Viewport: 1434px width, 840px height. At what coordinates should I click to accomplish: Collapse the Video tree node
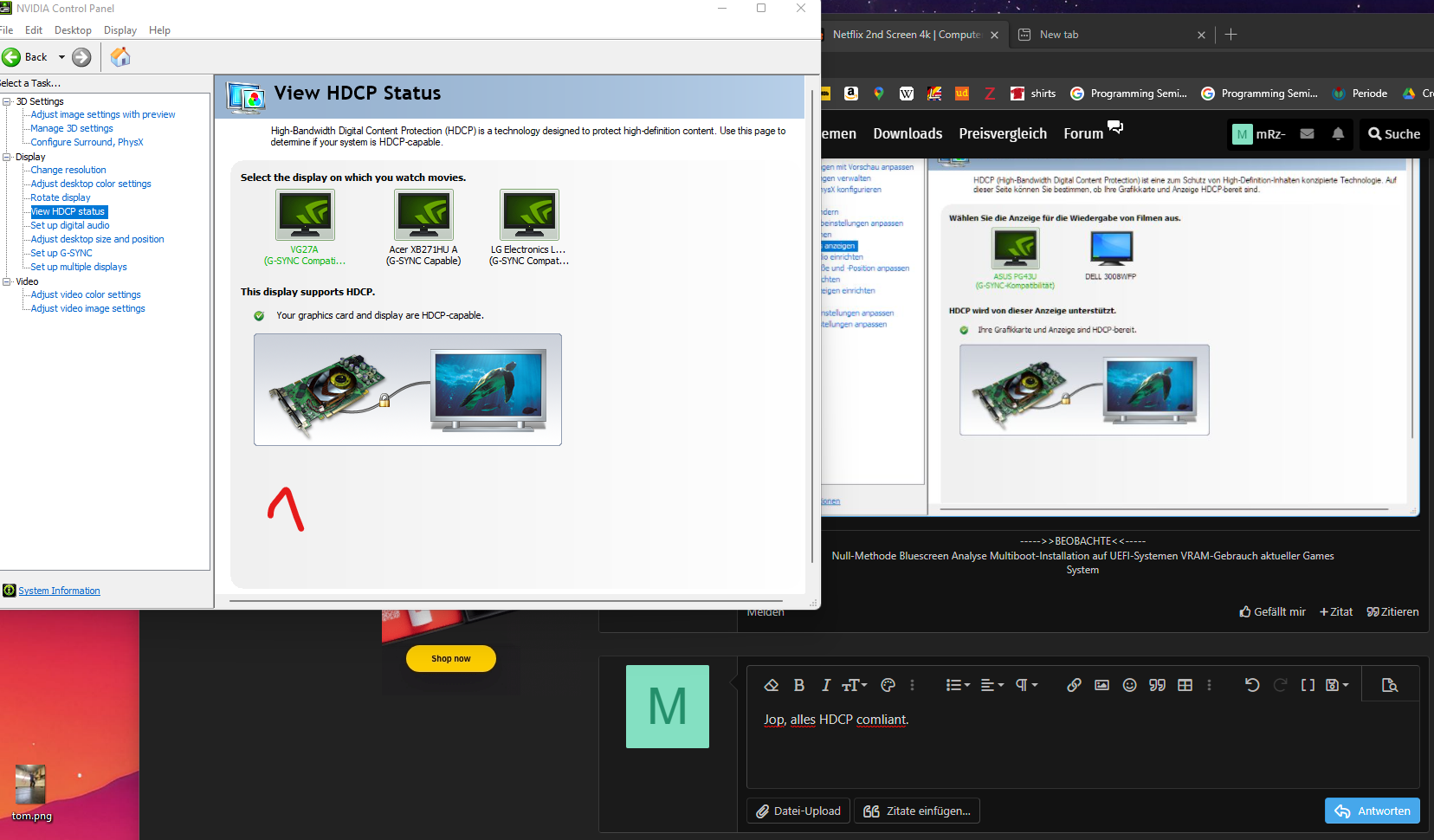(7, 281)
